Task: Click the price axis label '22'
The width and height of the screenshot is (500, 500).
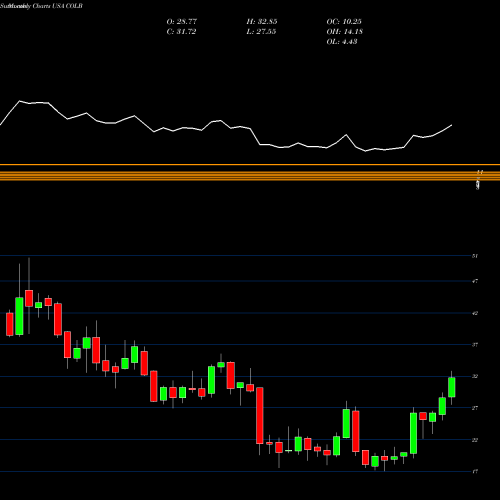Action: click(x=475, y=440)
